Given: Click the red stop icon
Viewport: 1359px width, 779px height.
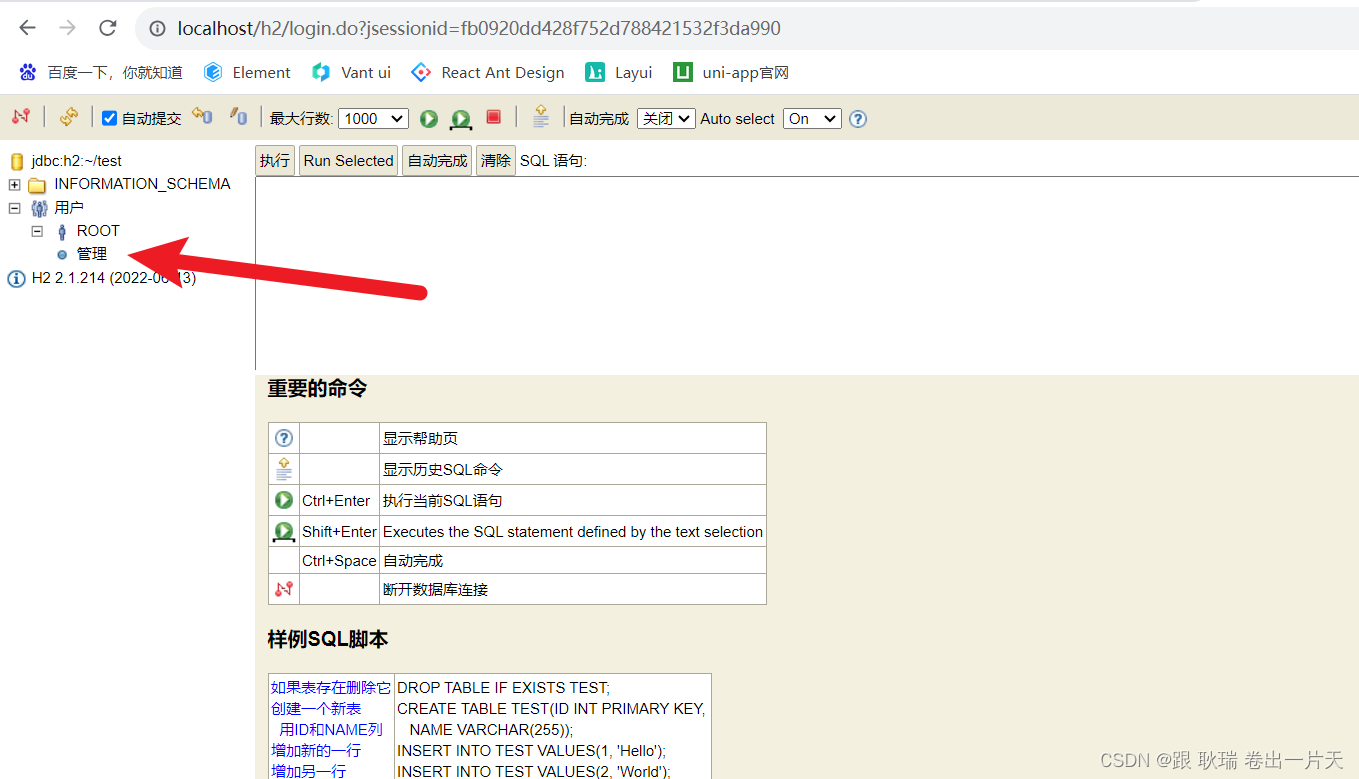Looking at the screenshot, I should point(493,117).
